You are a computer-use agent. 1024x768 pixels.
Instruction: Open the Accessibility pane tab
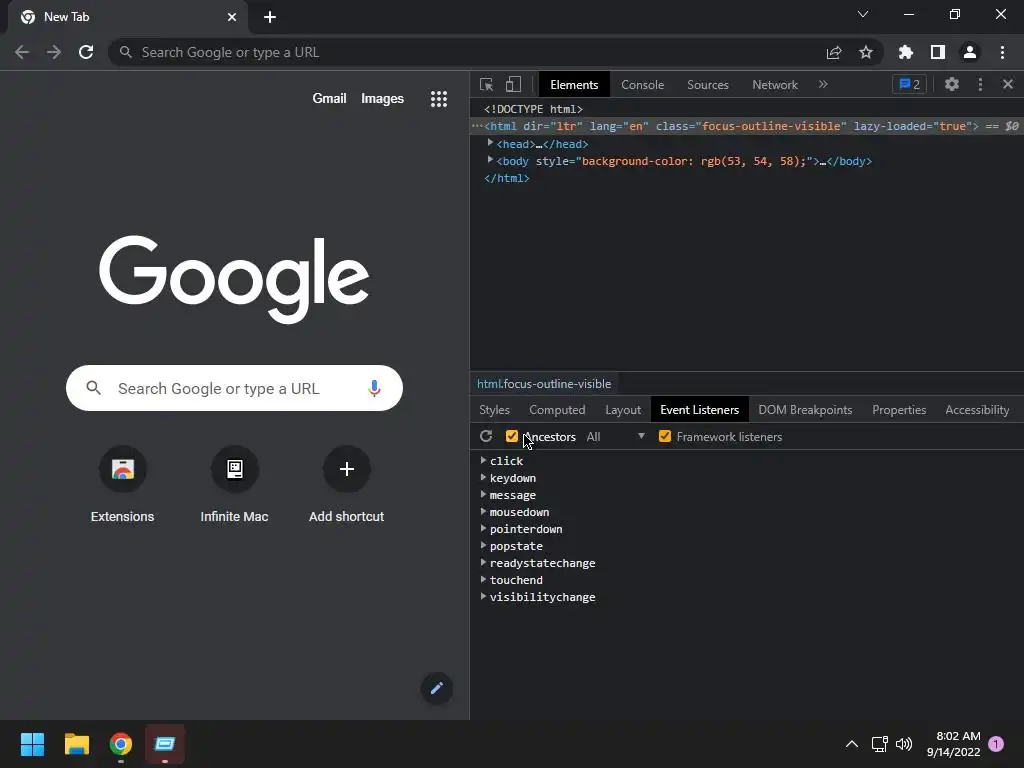tap(977, 409)
